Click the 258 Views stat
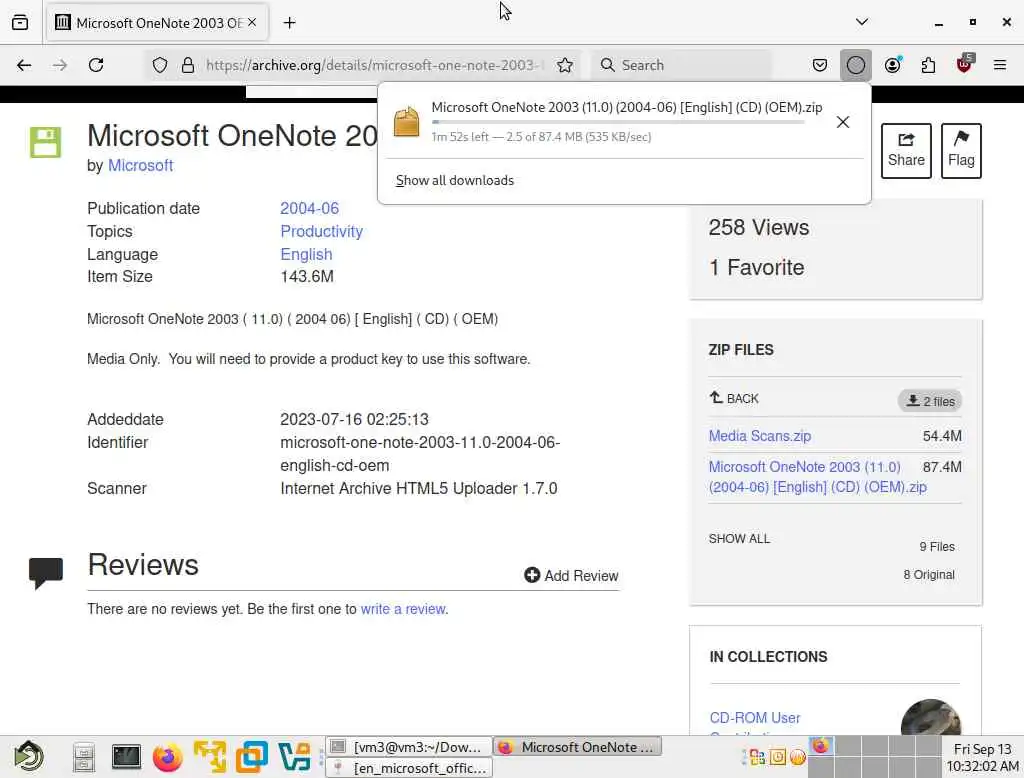The image size is (1024, 778). (x=758, y=227)
